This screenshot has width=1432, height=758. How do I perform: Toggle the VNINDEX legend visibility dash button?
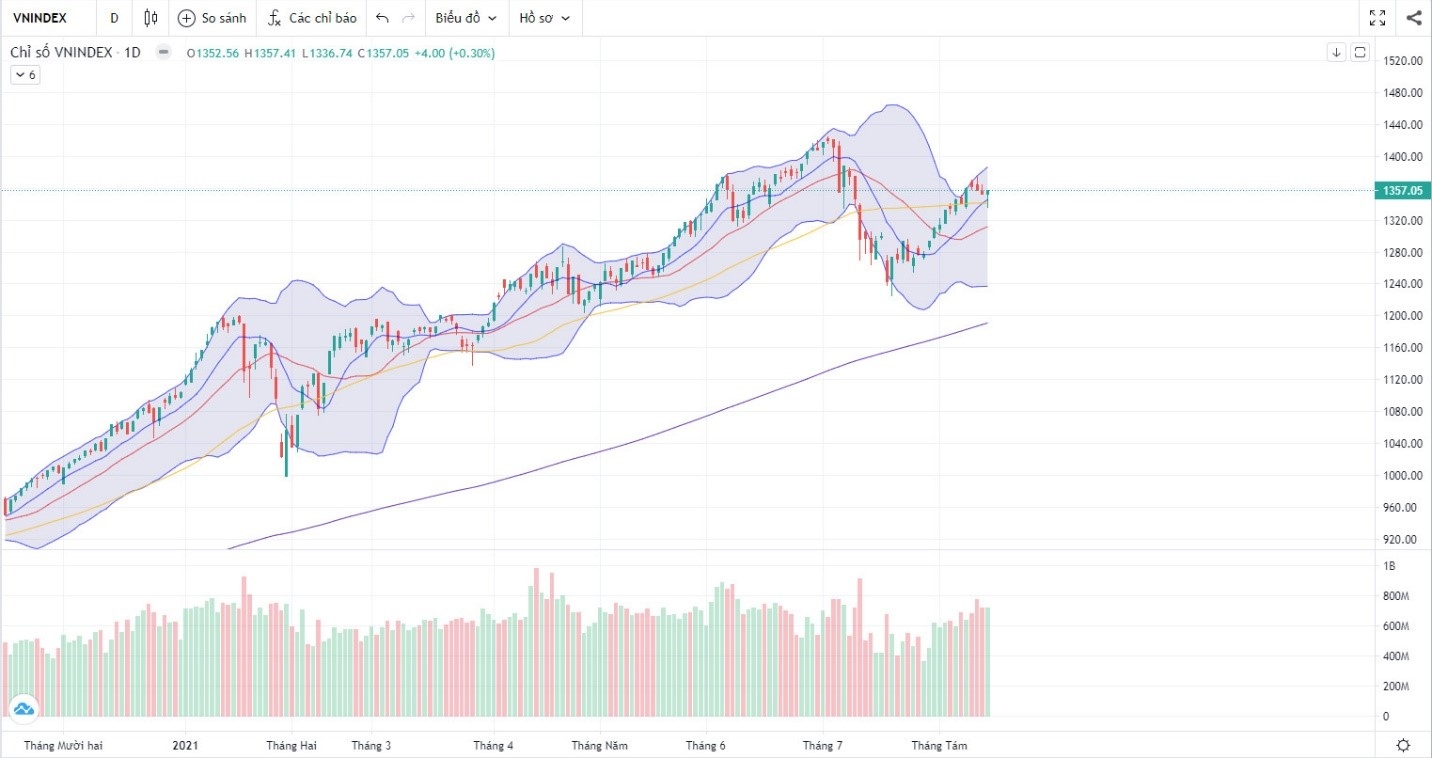click(163, 53)
